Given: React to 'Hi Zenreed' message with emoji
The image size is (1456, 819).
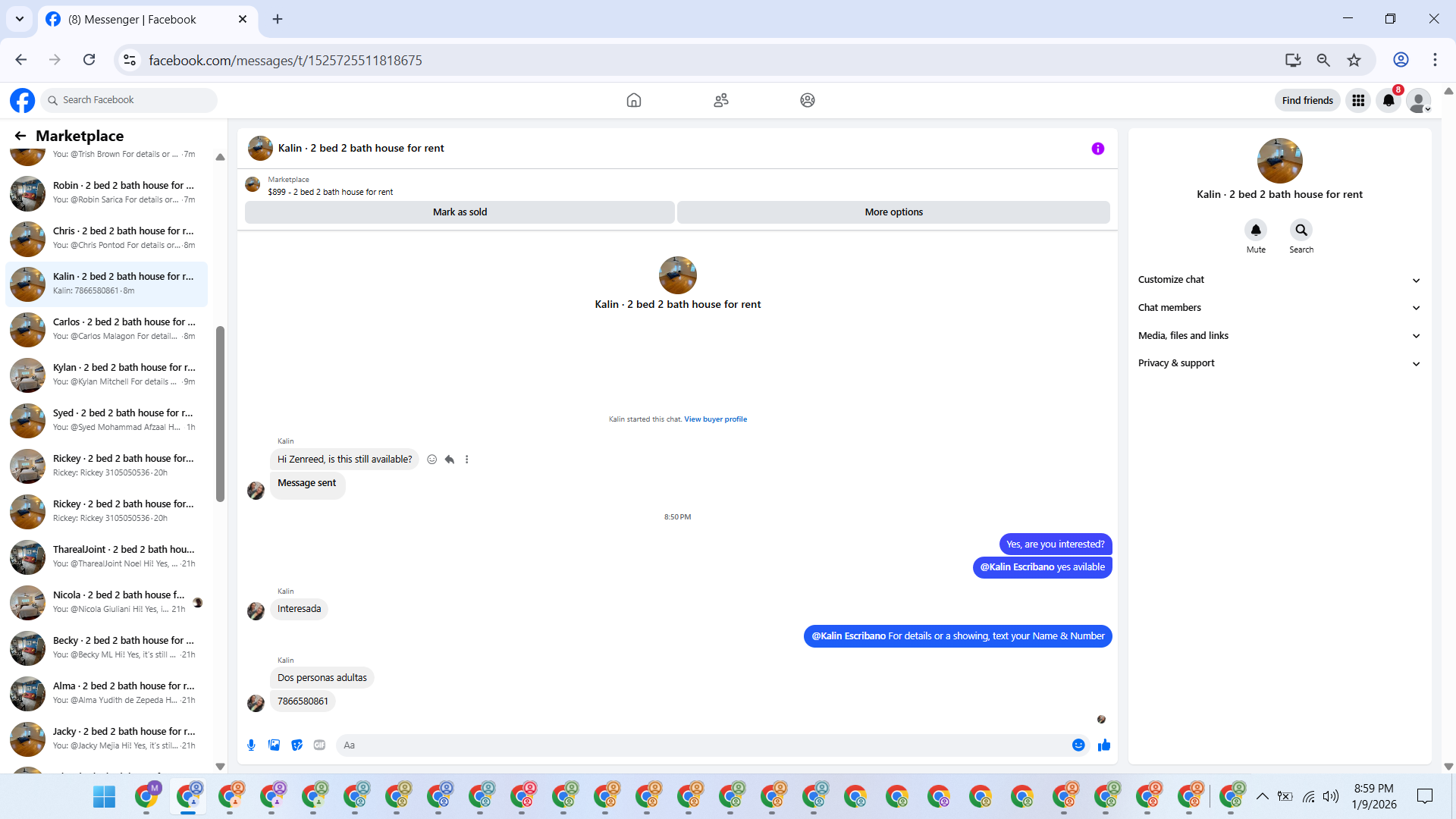Looking at the screenshot, I should click(x=431, y=460).
